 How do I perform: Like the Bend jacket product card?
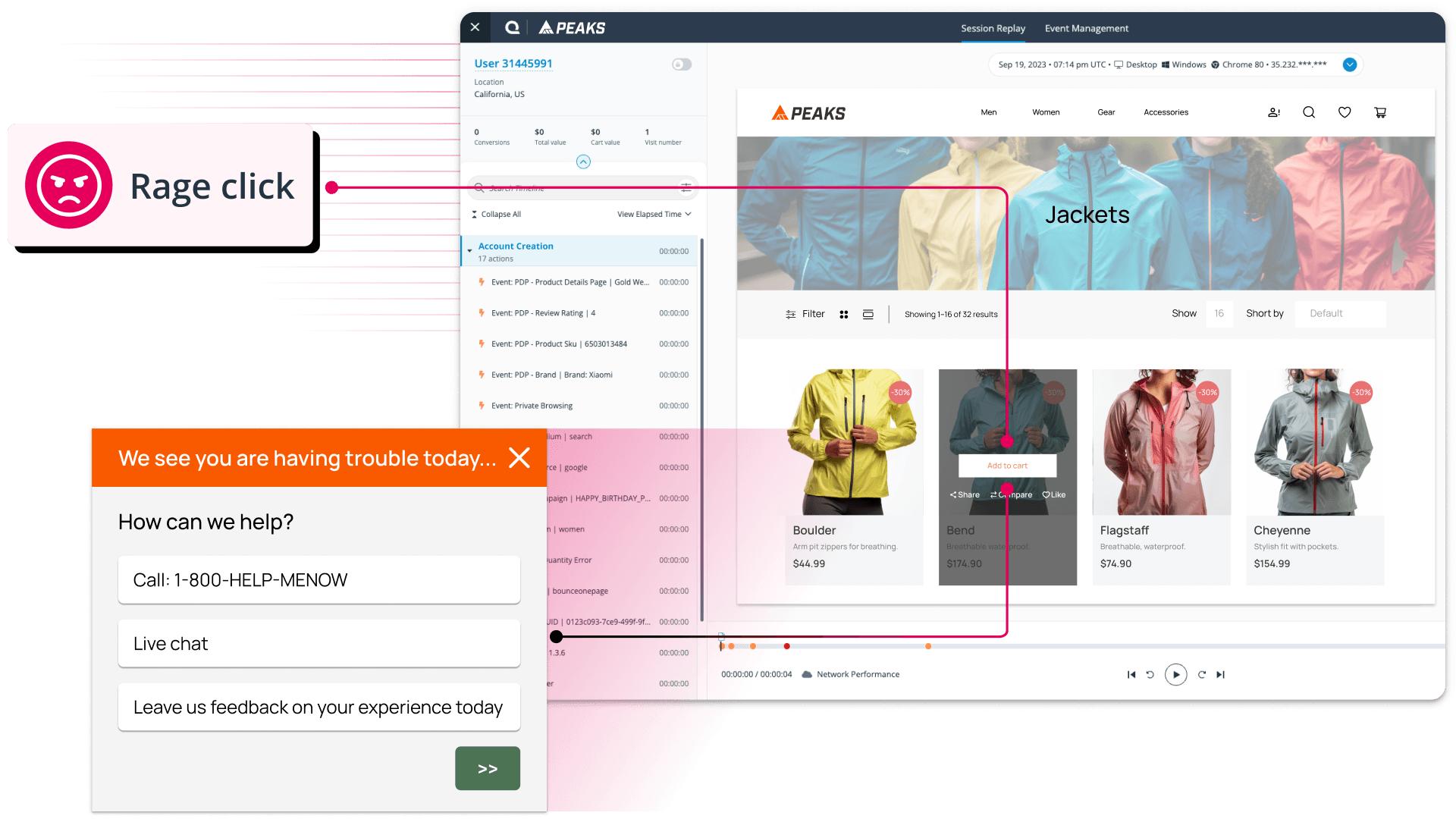pyautogui.click(x=1053, y=494)
